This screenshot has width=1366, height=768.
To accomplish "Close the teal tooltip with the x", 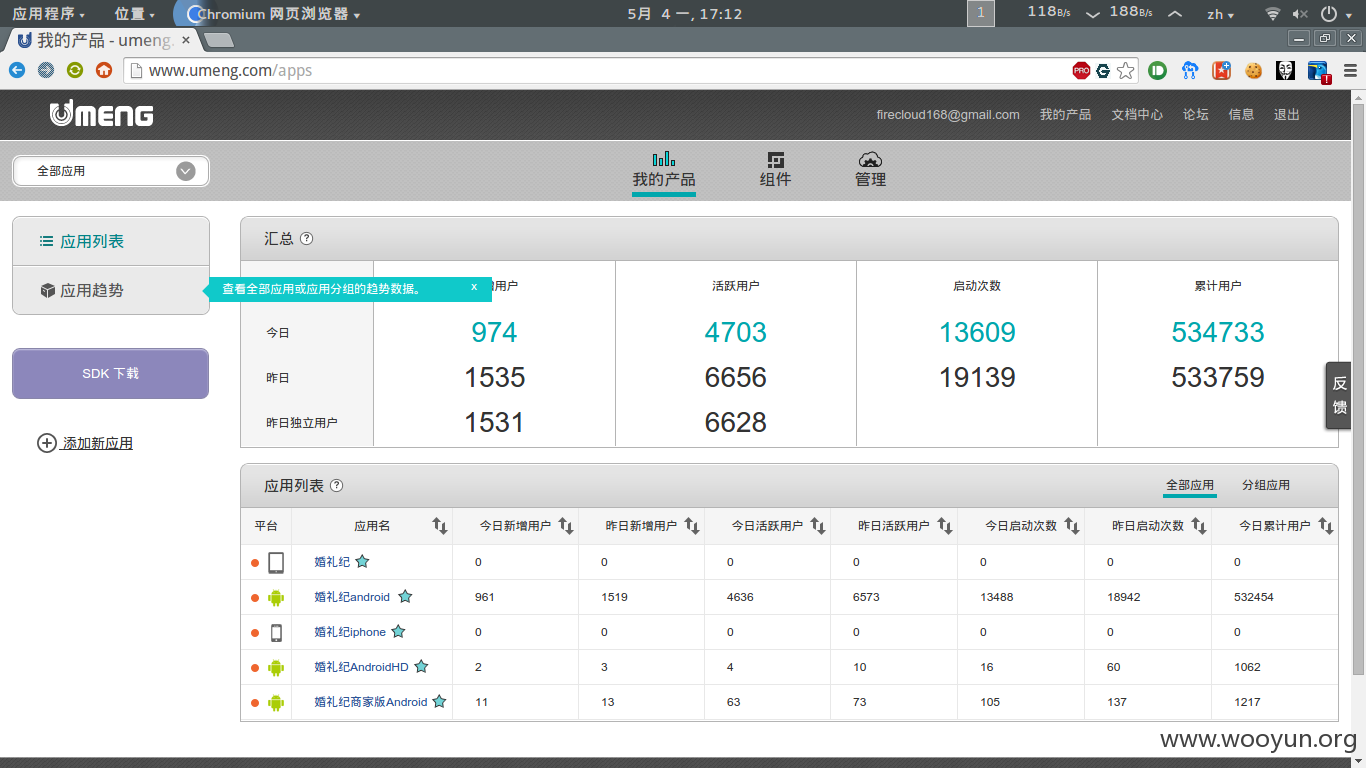I will [x=474, y=287].
